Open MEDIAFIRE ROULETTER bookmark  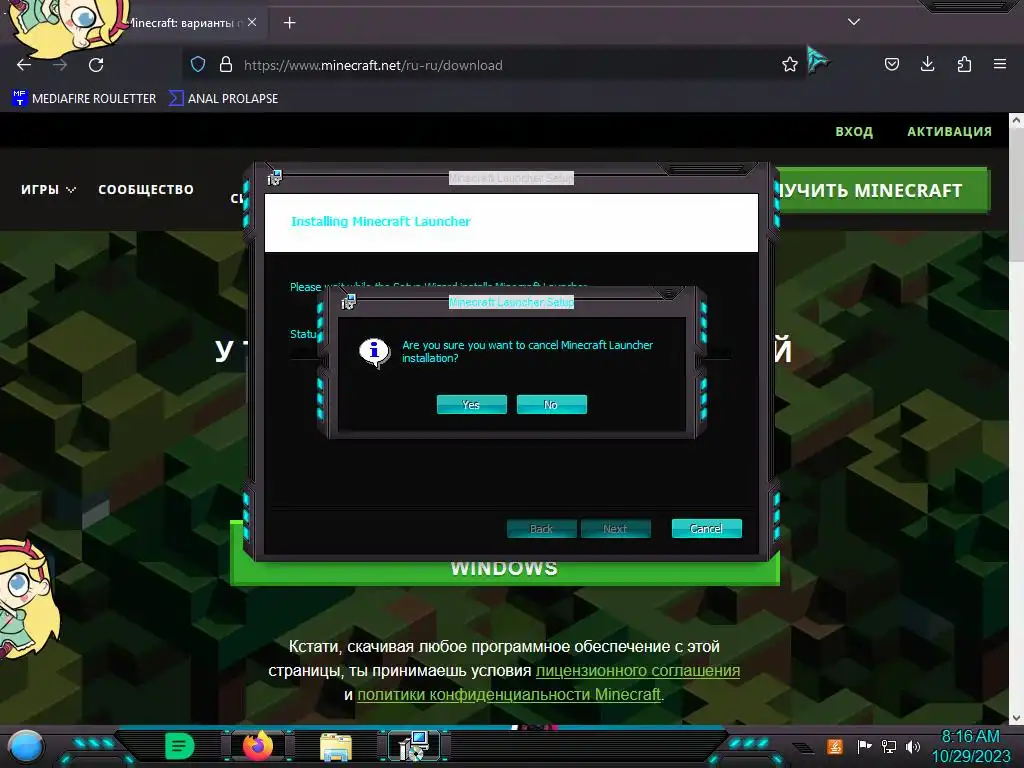(x=84, y=99)
